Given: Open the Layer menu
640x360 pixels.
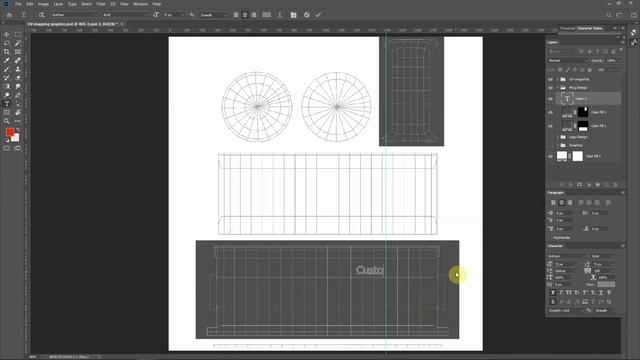Looking at the screenshot, I should click(58, 4).
